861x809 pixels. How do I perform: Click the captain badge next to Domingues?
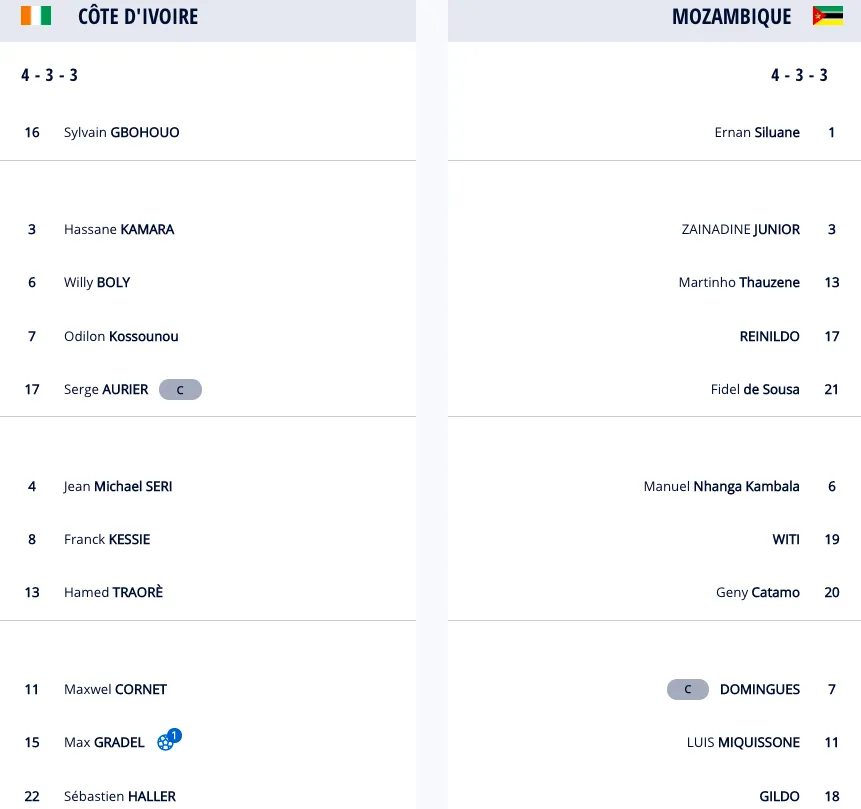[x=688, y=690]
